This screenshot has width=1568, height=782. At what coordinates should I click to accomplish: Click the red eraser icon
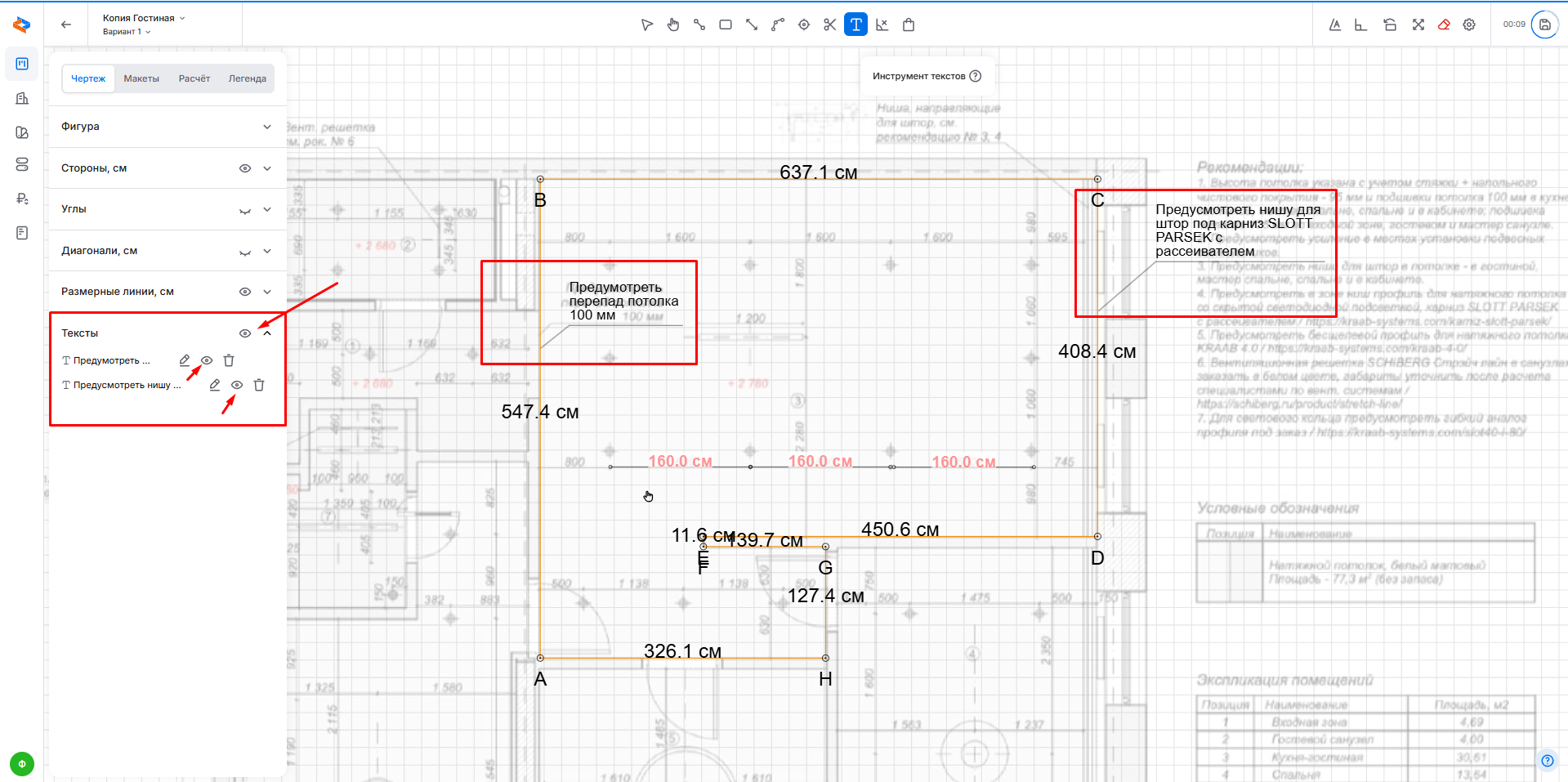1444,25
